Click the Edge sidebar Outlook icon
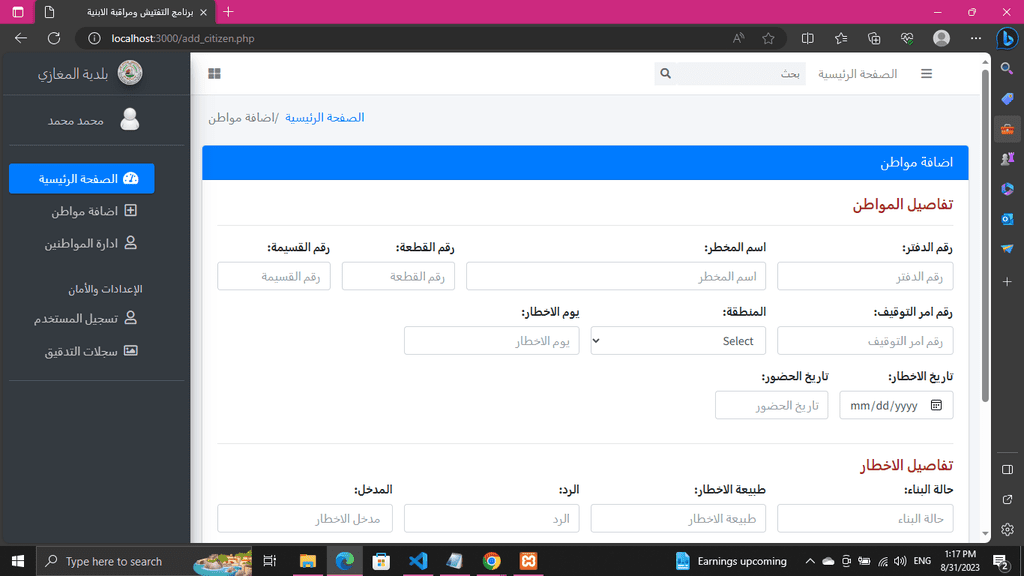 [x=1008, y=219]
